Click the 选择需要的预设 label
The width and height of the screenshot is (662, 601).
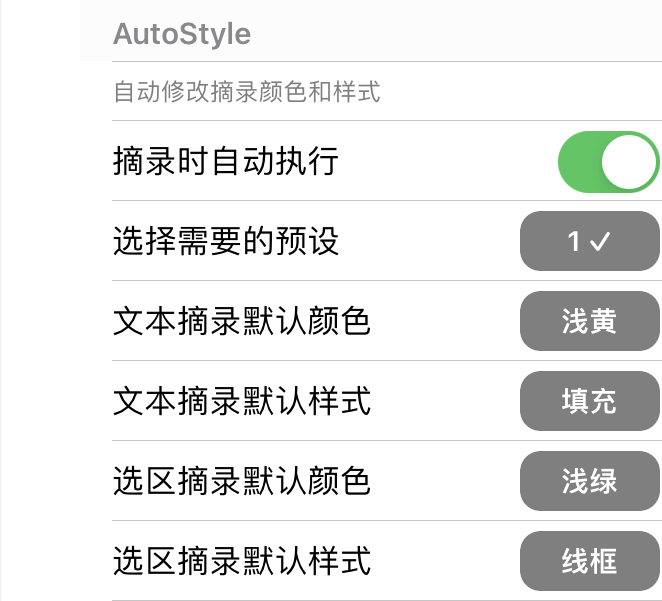click(x=226, y=241)
